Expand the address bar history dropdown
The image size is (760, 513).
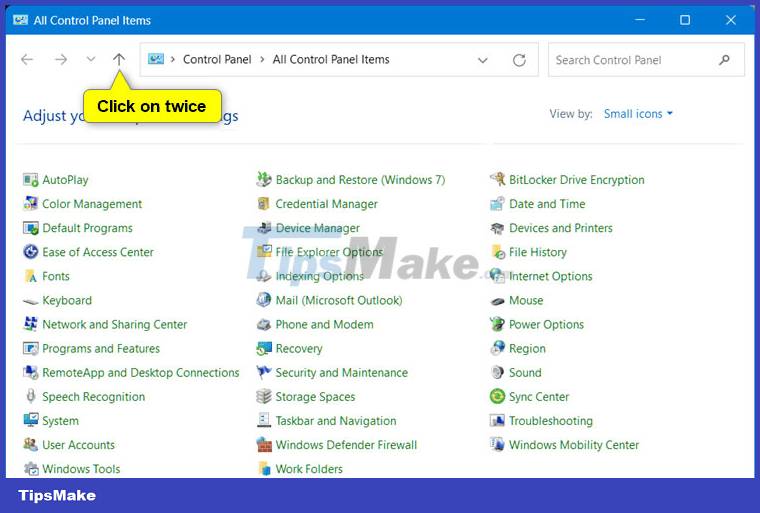pos(483,60)
